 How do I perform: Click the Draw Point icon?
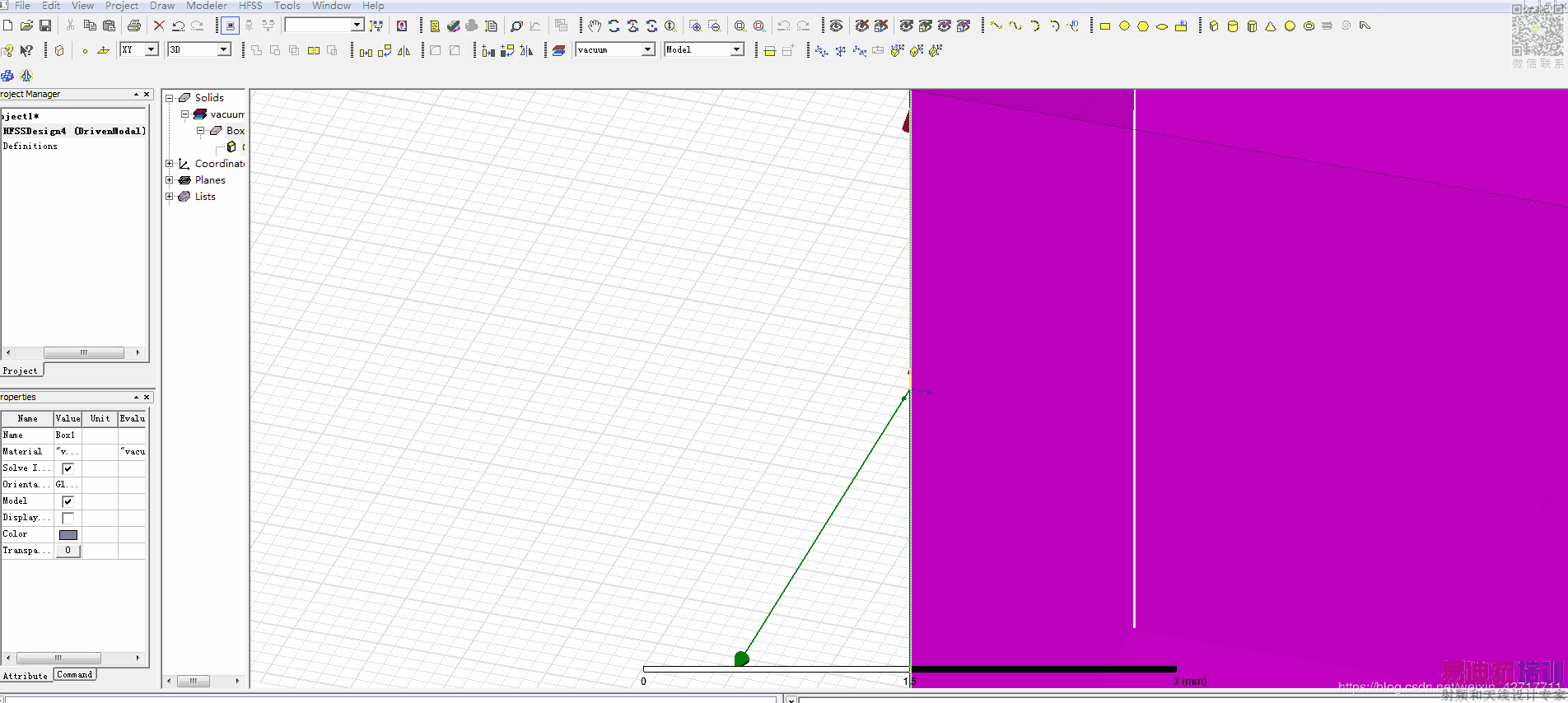pyautogui.click(x=85, y=51)
